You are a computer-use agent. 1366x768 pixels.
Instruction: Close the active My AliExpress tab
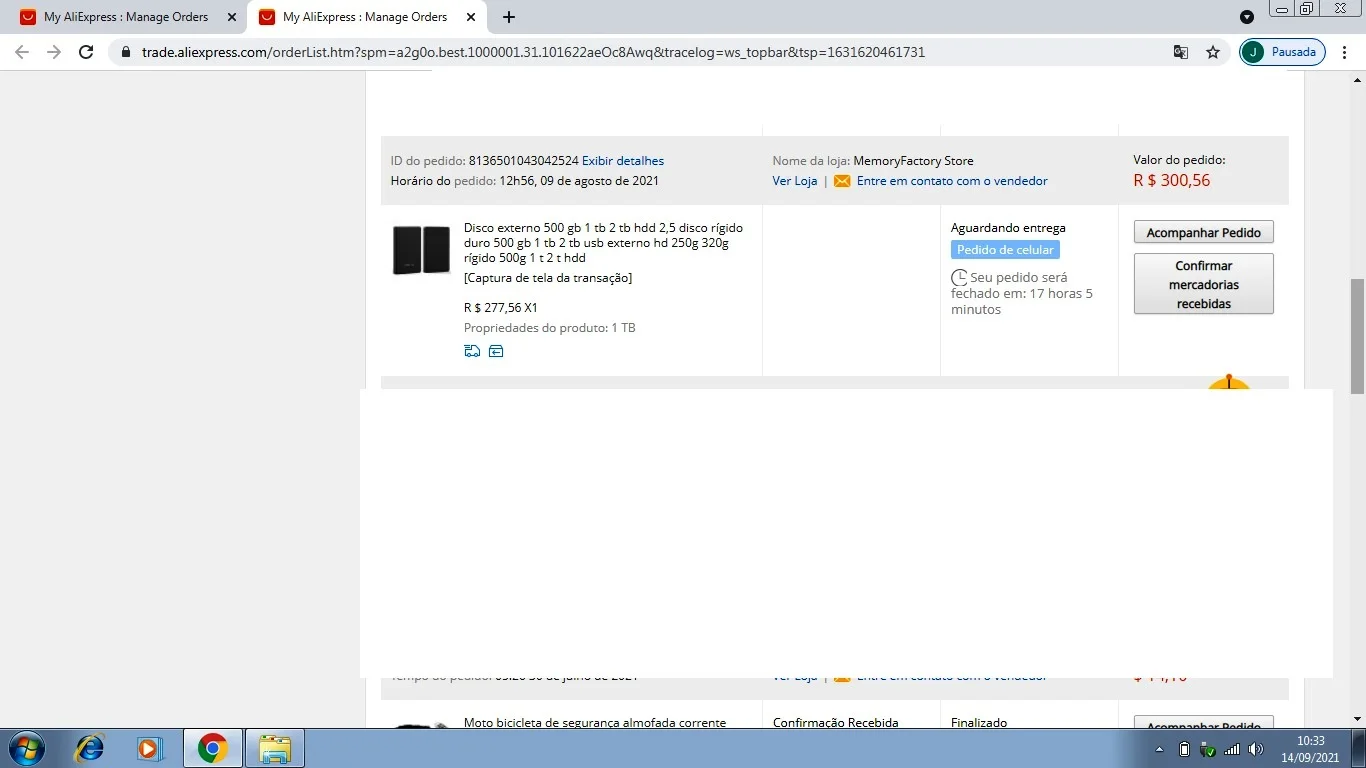point(471,17)
